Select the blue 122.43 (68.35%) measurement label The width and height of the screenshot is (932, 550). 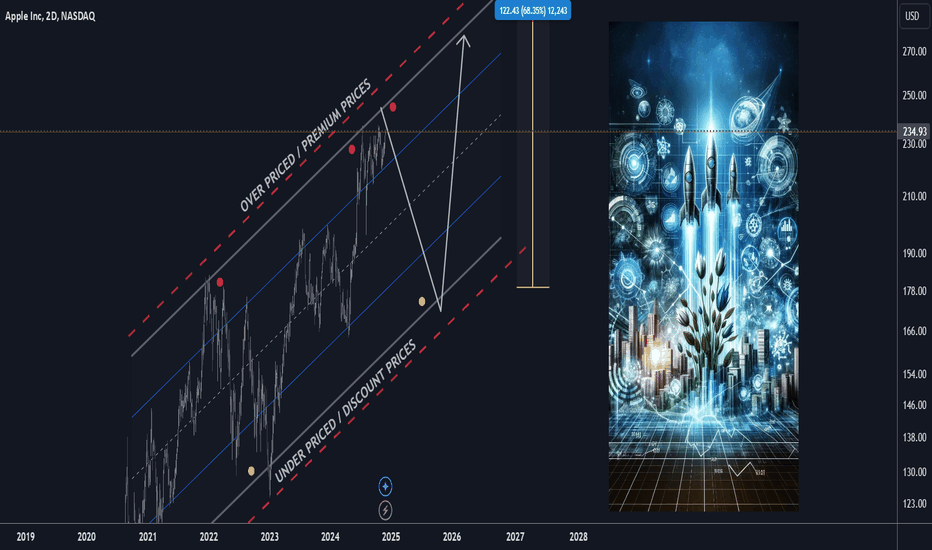[533, 11]
